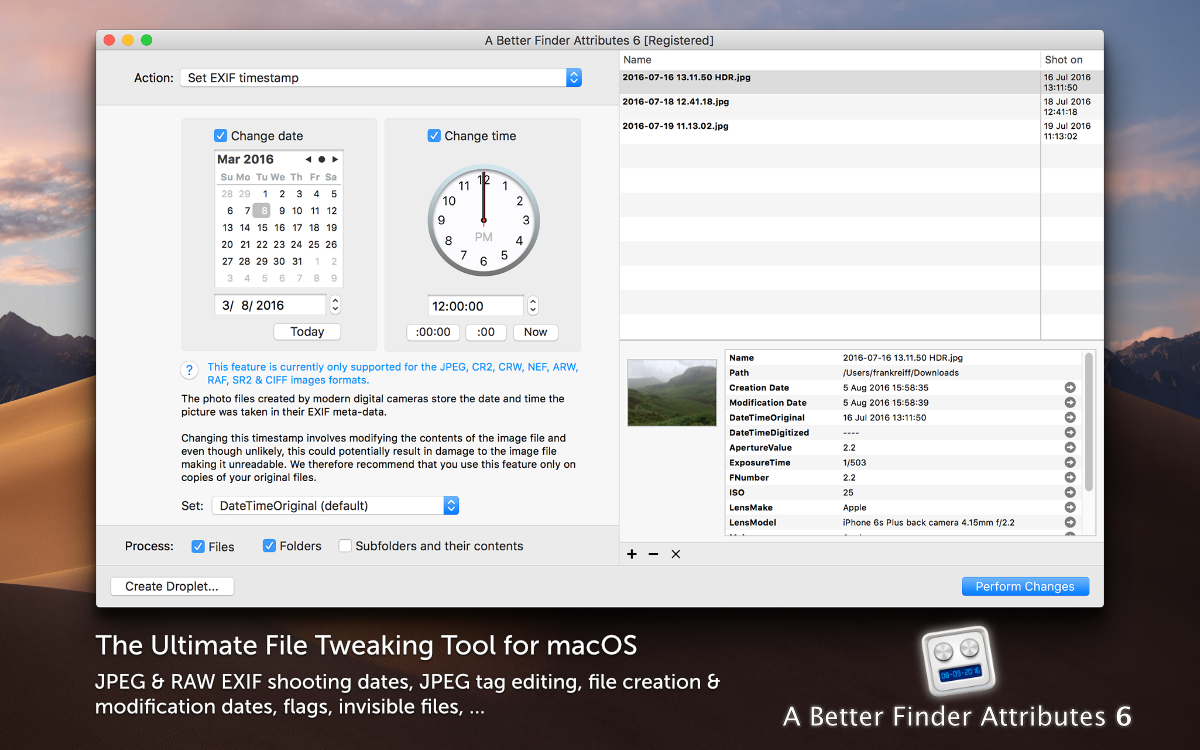Click the green zoom window button
This screenshot has height=750, width=1200.
[146, 40]
